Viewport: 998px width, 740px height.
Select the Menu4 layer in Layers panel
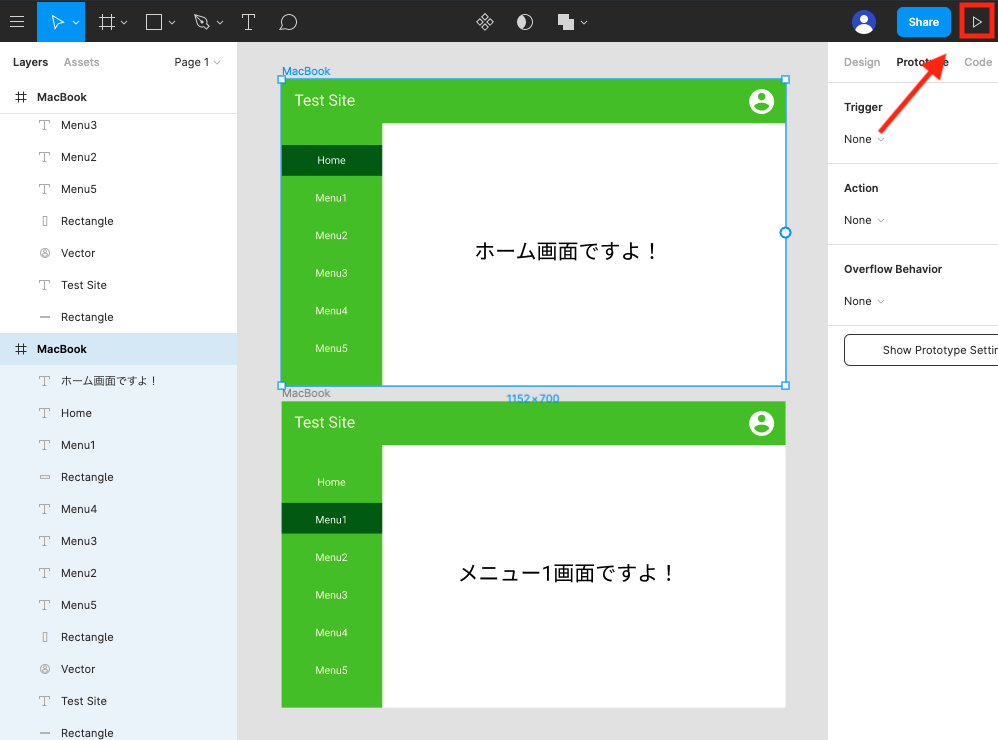(x=118, y=509)
